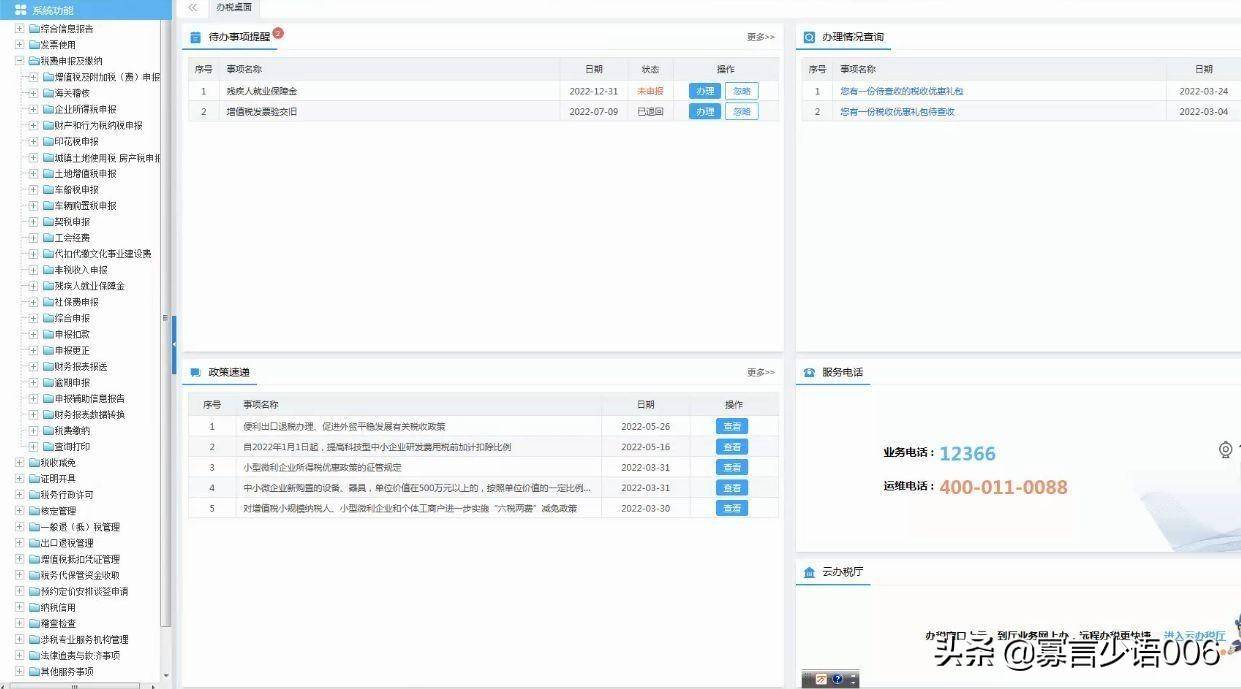Click the folder icon of 证明开具
Screen dimensions: 1241x689
pyautogui.click(x=34, y=479)
